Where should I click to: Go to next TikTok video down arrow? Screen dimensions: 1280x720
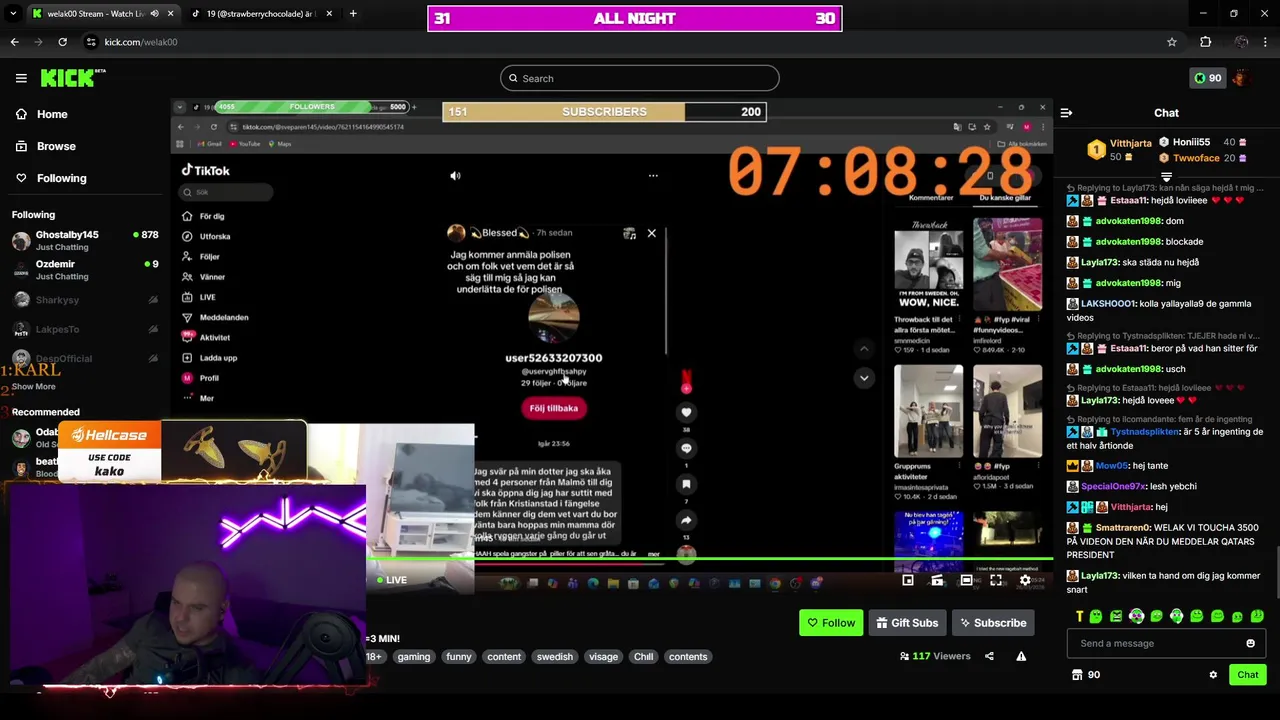pos(864,378)
